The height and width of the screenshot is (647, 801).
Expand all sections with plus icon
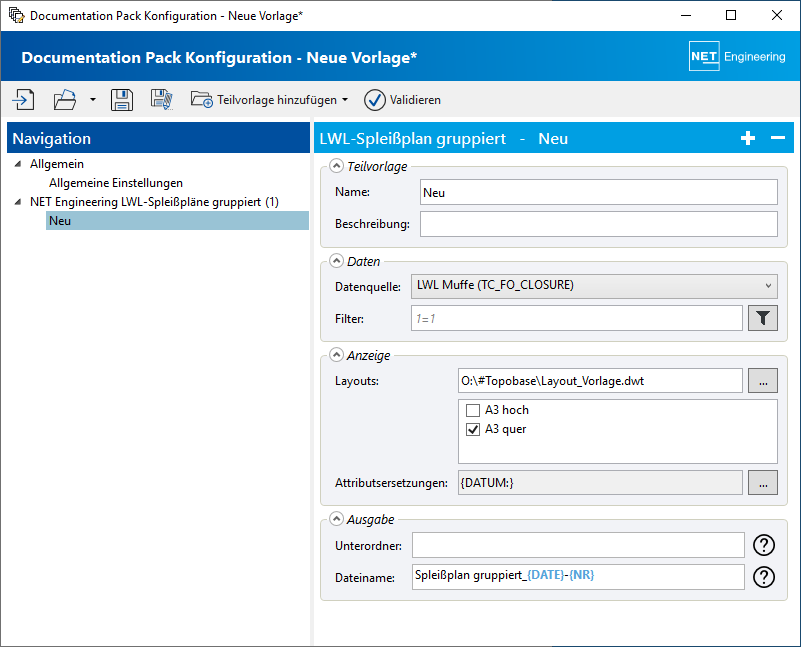click(748, 138)
